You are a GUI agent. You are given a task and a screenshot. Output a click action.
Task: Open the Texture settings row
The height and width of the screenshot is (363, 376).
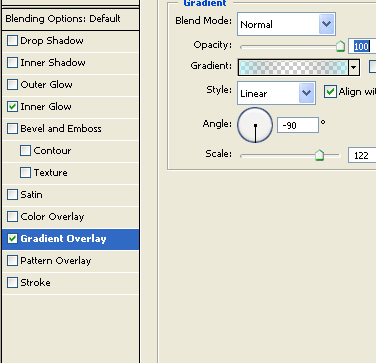71,173
